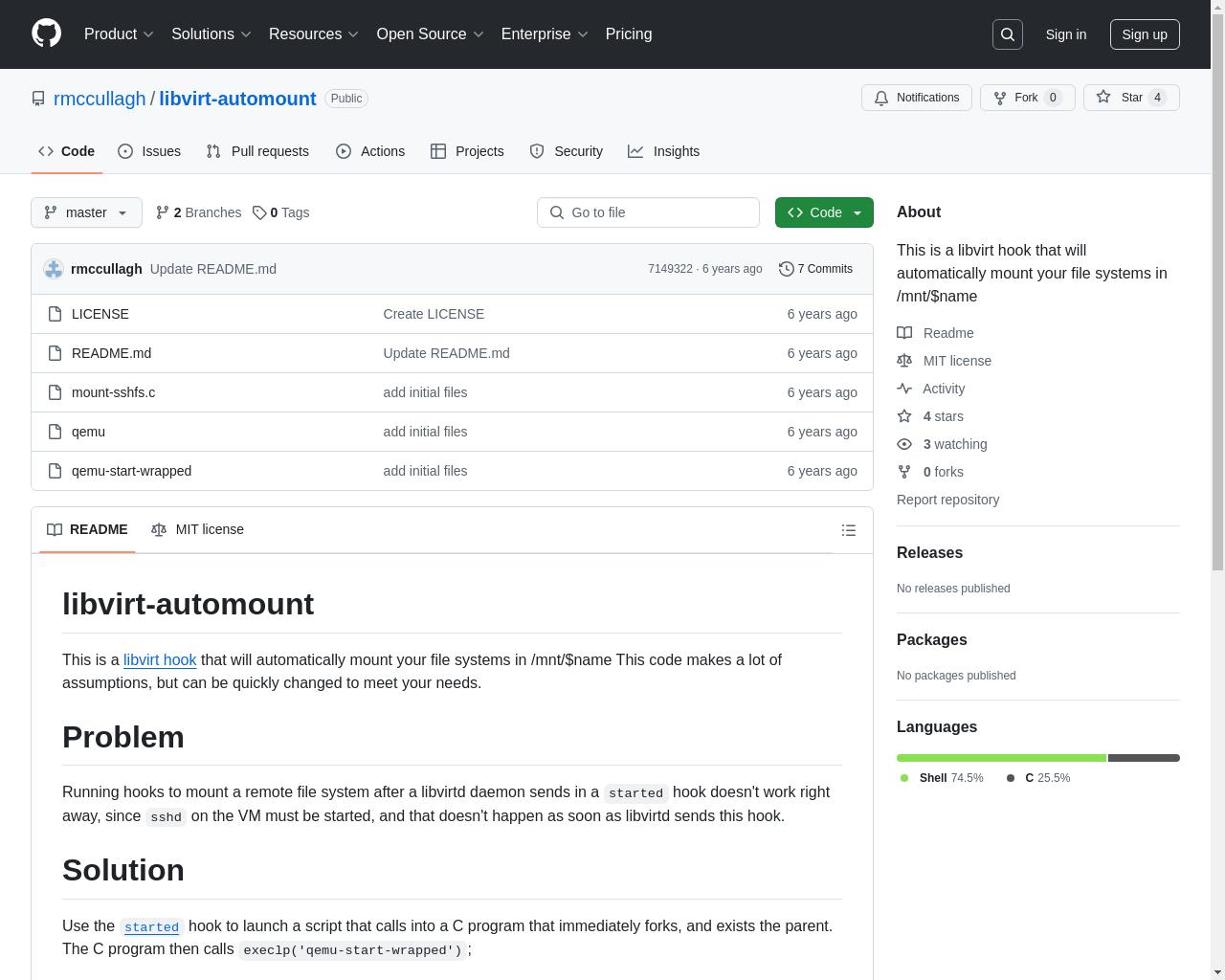
Task: Expand the Solutions menu
Action: point(212,34)
